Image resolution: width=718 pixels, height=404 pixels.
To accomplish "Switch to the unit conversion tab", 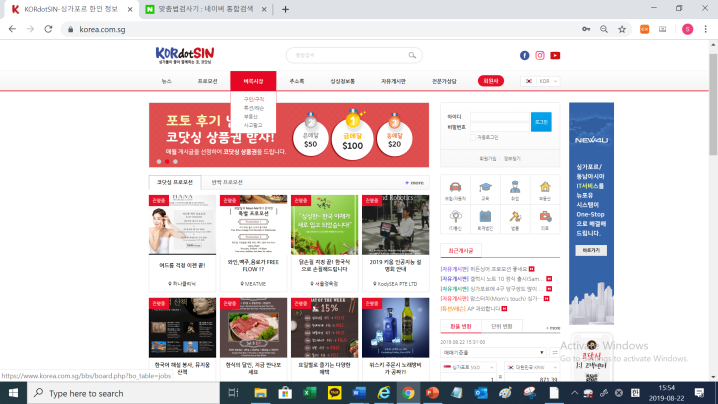I will click(501, 326).
